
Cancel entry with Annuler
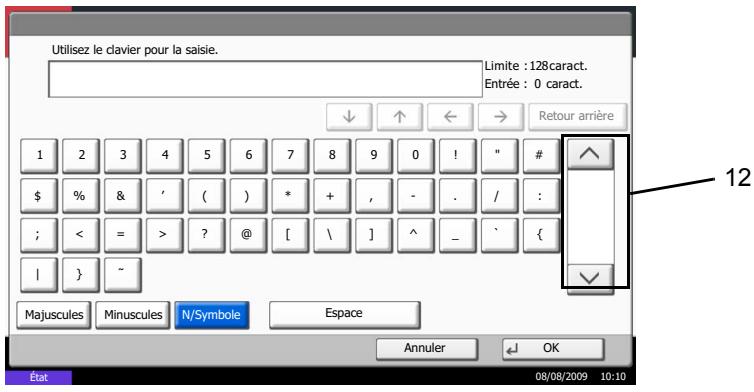click(427, 349)
